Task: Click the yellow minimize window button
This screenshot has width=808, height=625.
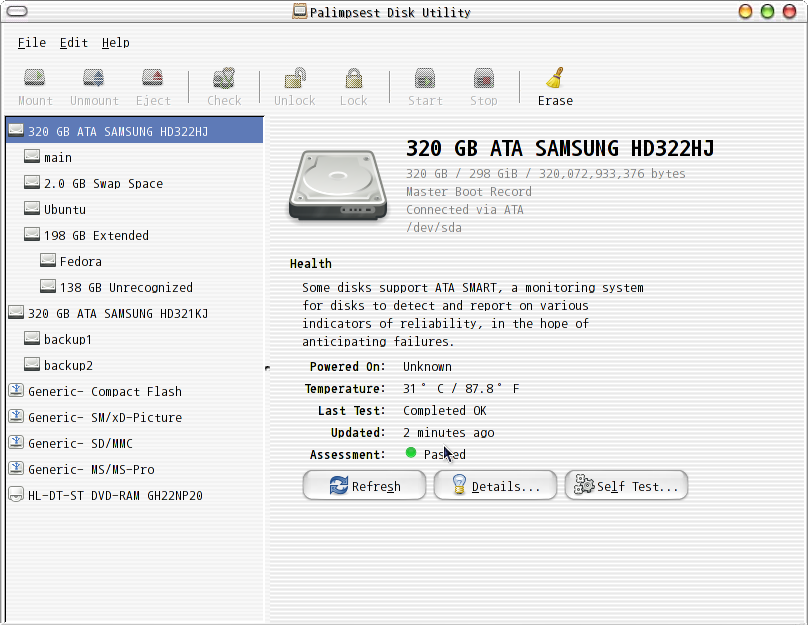Action: tap(745, 11)
